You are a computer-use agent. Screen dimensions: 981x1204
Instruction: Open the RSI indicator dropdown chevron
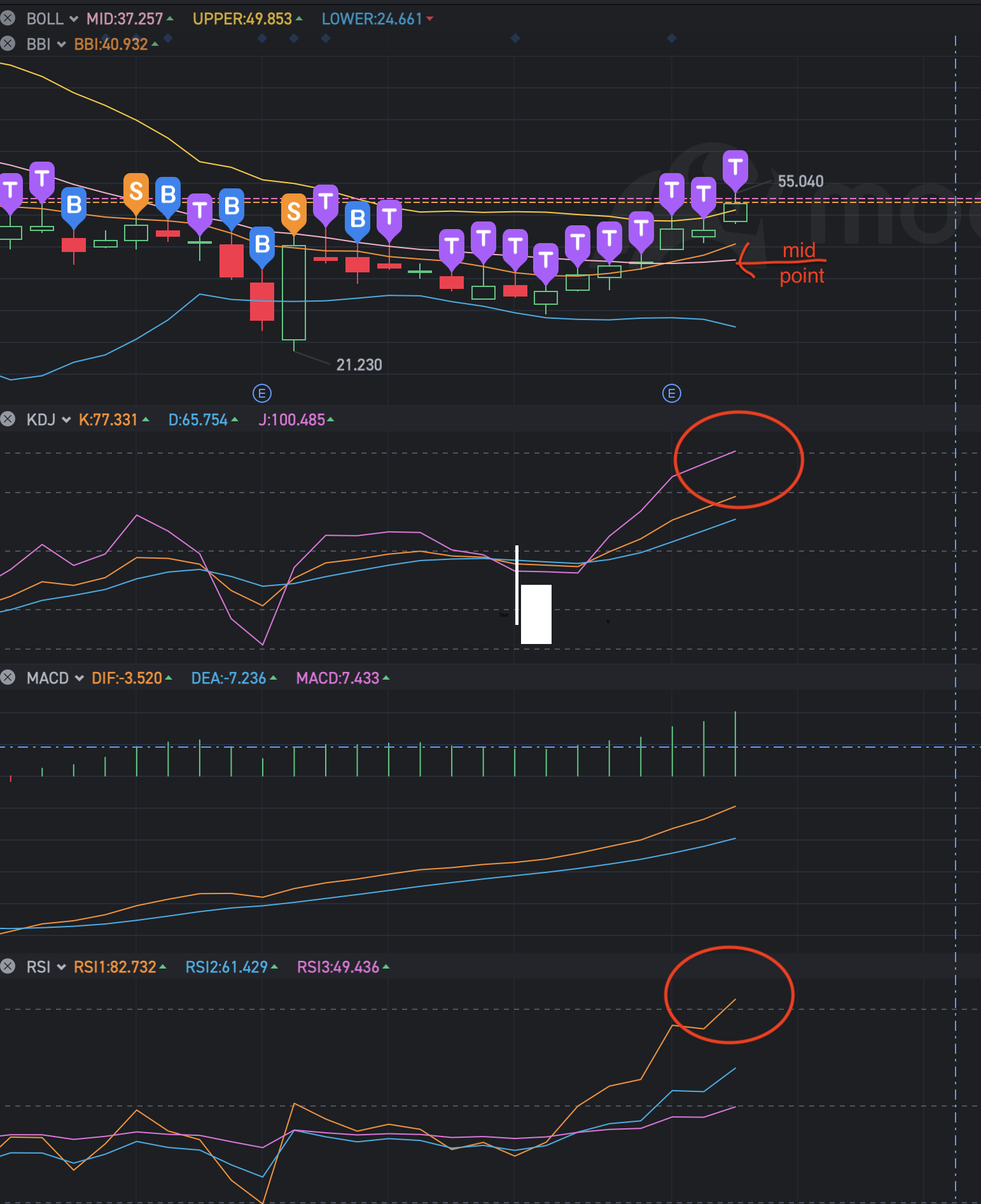click(61, 967)
